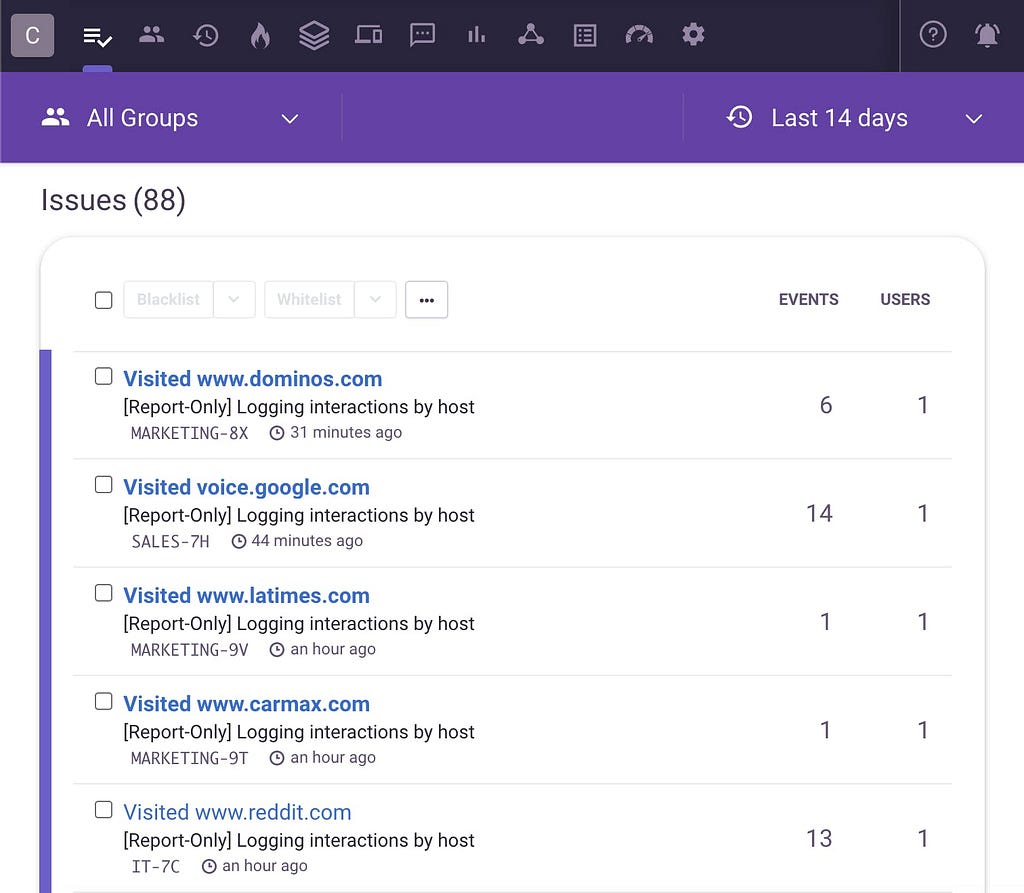Image resolution: width=1024 pixels, height=893 pixels.
Task: Open the chat message icon in top bar
Action: tap(423, 35)
